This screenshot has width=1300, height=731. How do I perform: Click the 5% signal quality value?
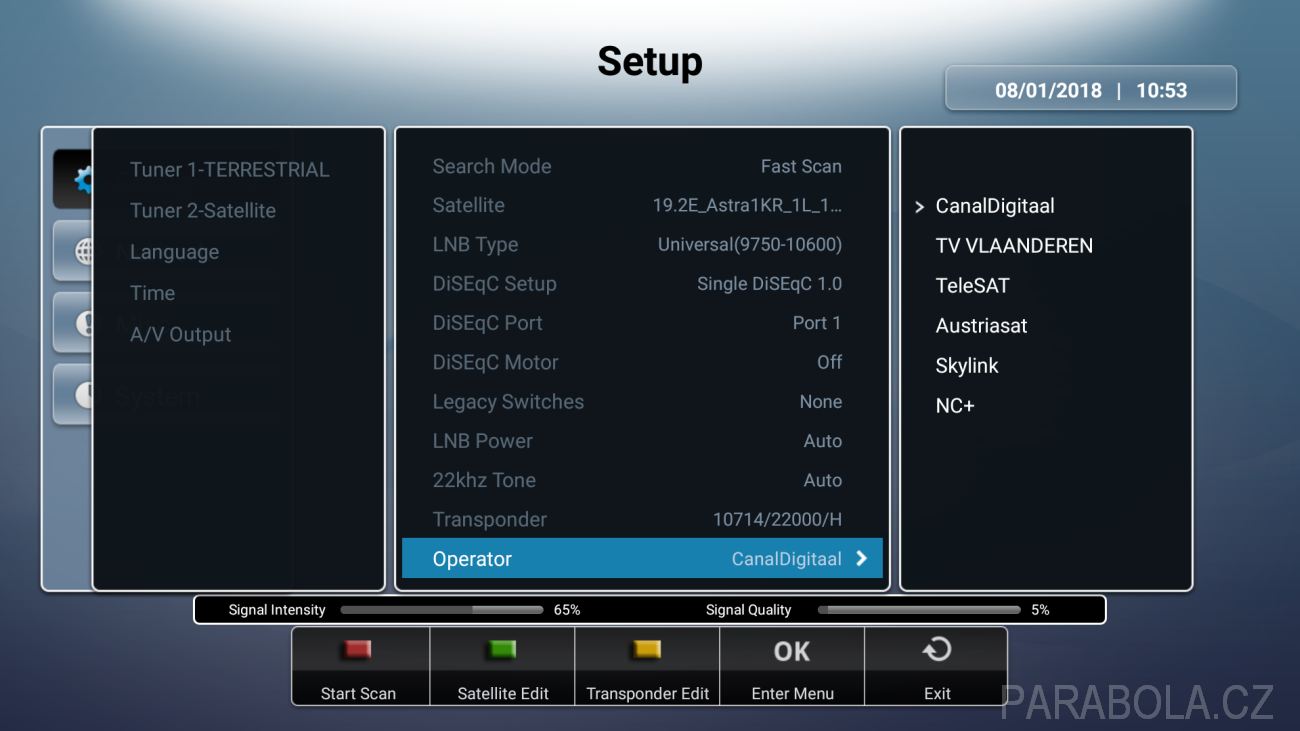(x=1040, y=610)
